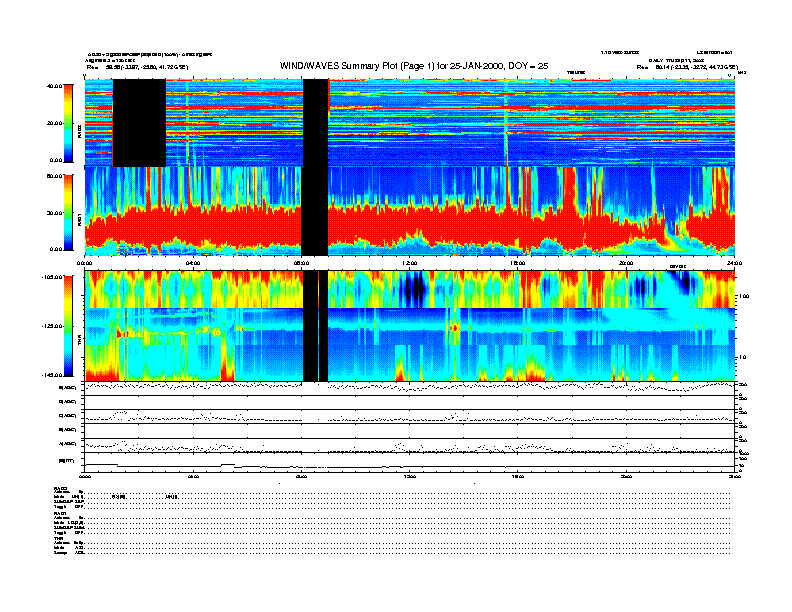The image size is (792, 612).
Task: Click the 00:00 time label below RAD1 panel
Action: 85,263
